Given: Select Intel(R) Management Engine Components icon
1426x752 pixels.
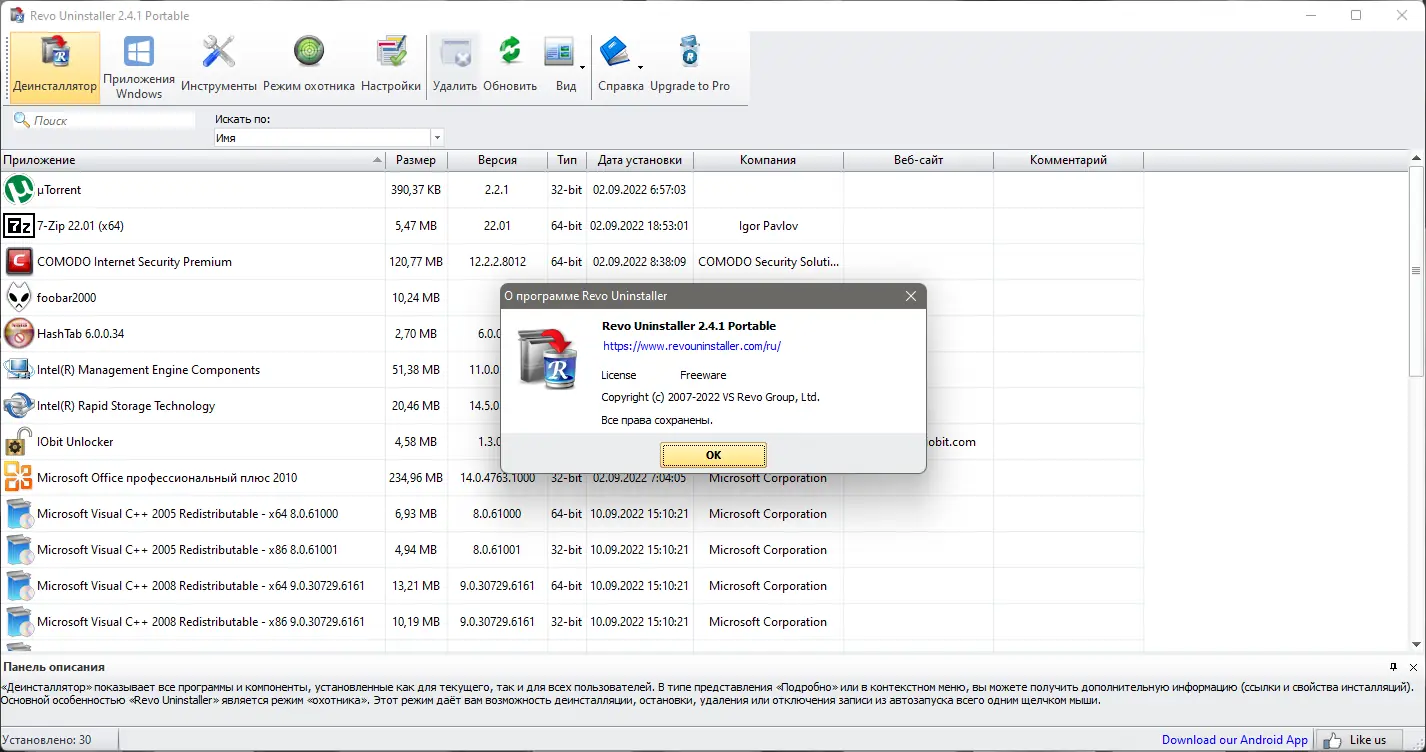Looking at the screenshot, I should (19, 370).
